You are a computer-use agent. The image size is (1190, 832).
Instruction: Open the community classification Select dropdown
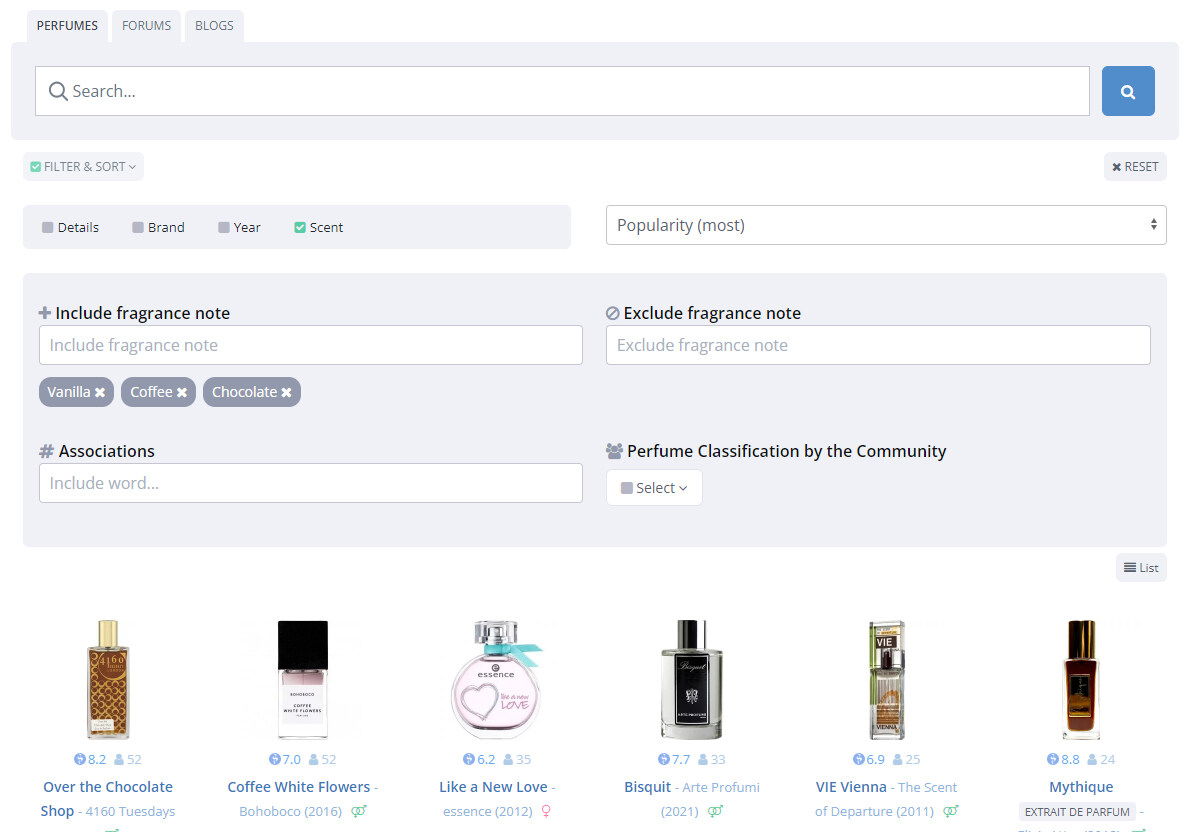coord(654,487)
